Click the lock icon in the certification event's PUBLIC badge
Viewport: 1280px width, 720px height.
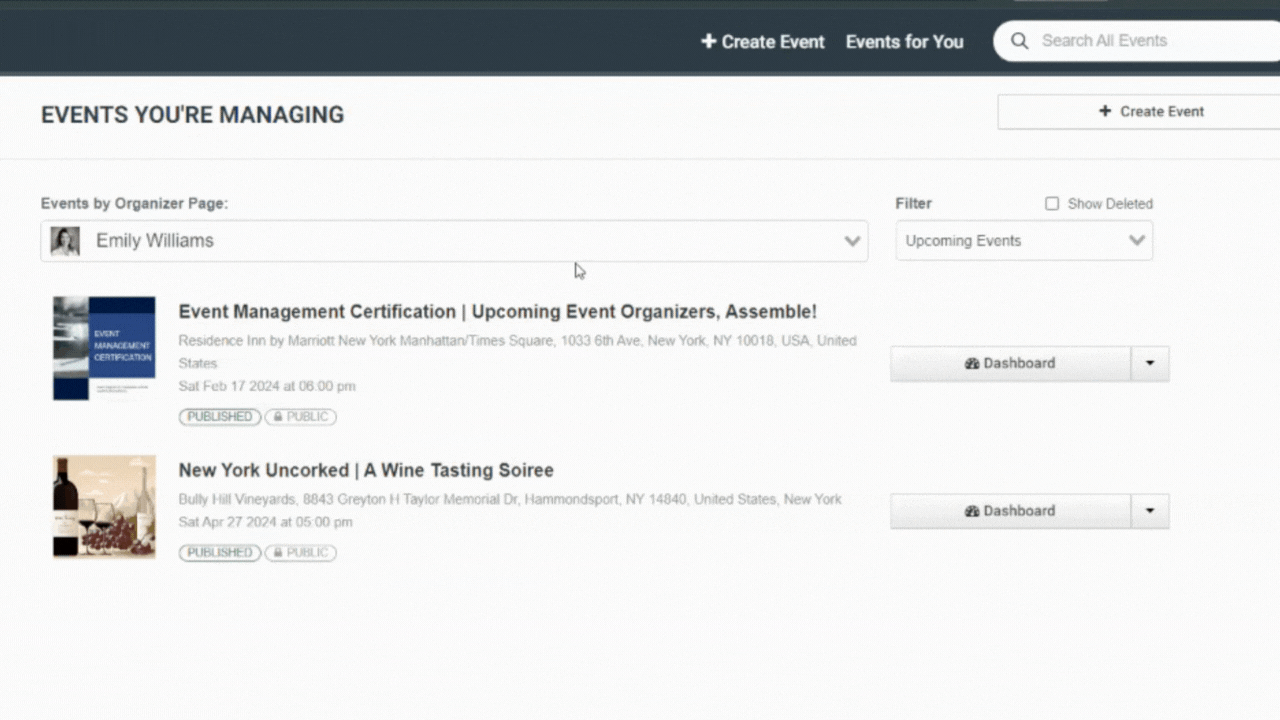pos(278,417)
